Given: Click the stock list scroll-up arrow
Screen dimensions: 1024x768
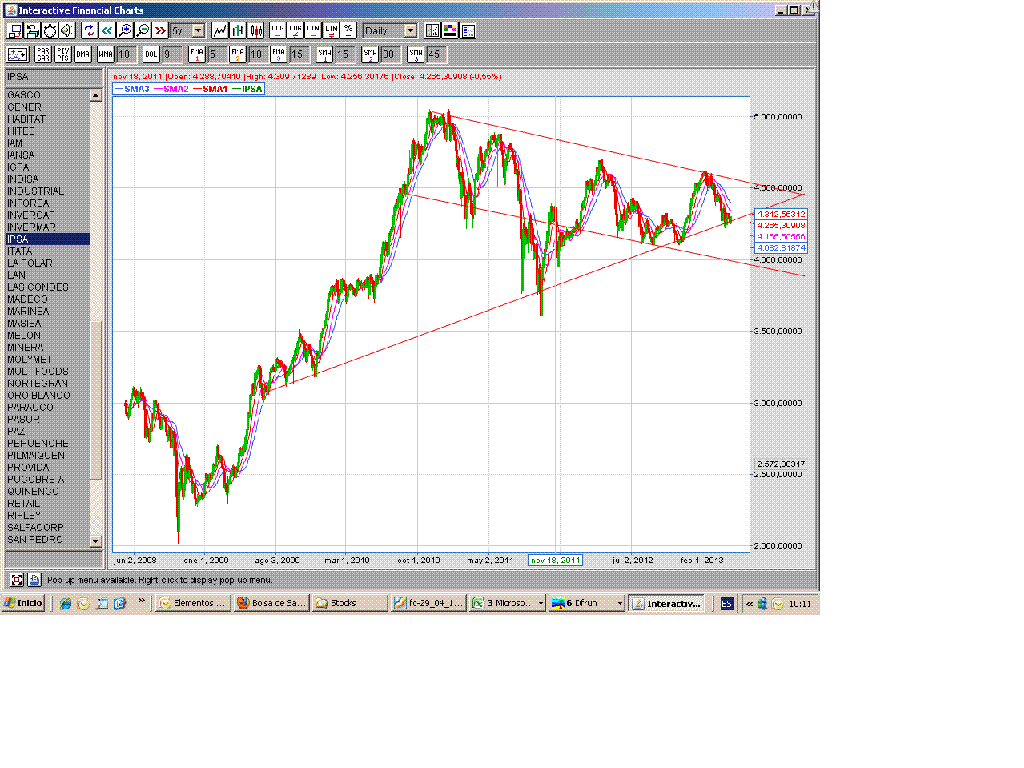Looking at the screenshot, I should pos(96,95).
